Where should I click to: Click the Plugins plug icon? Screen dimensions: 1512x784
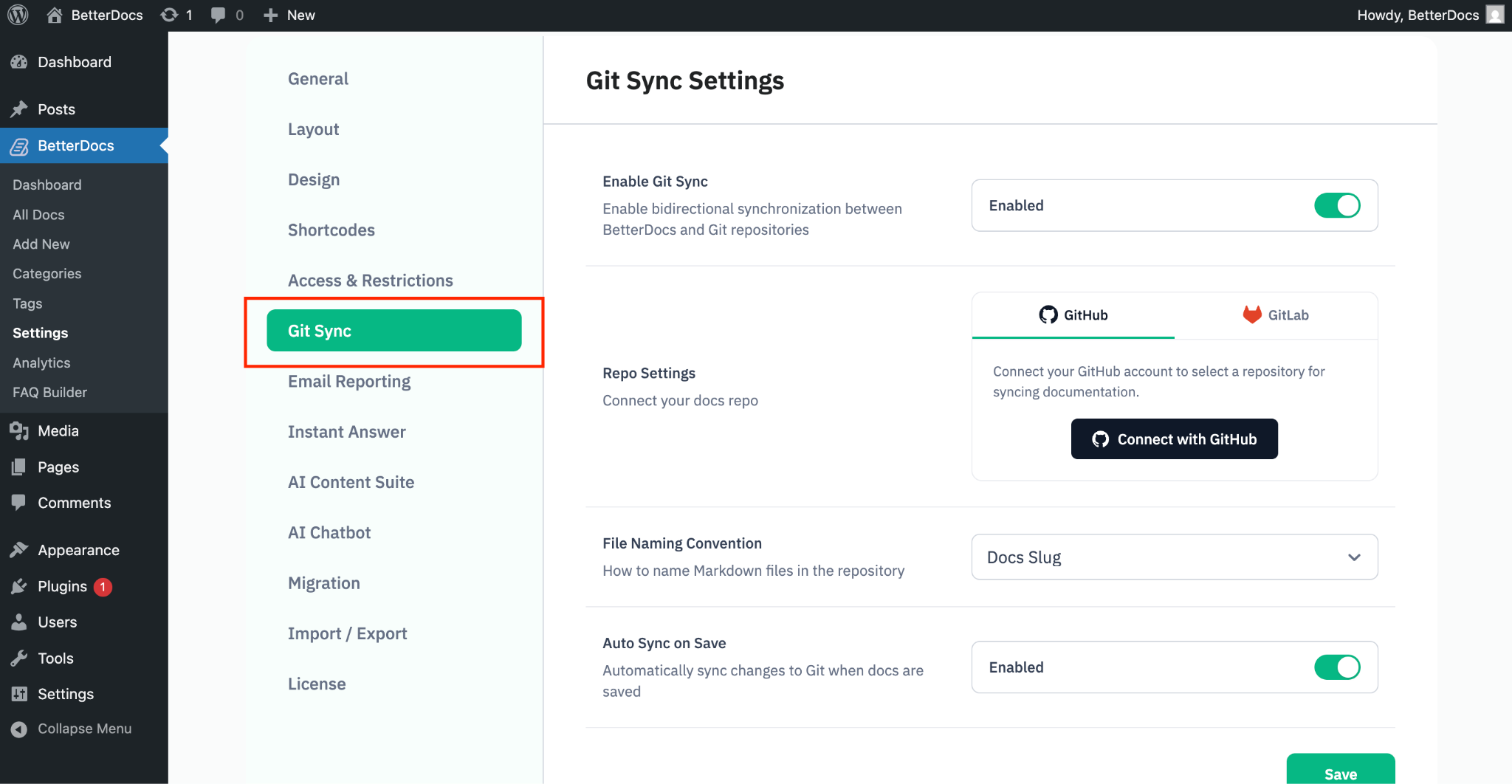(19, 586)
